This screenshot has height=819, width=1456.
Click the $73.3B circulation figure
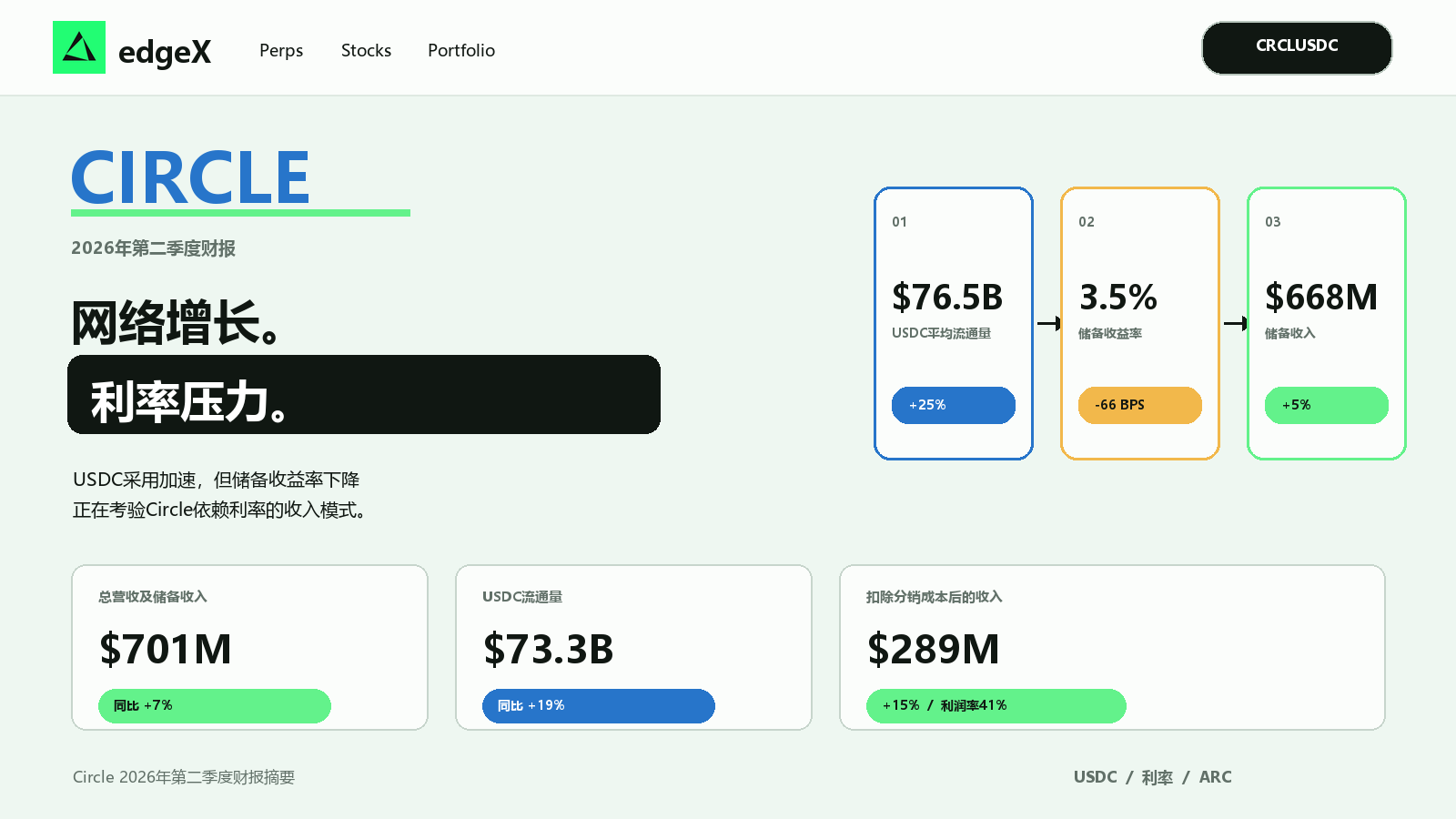pos(549,649)
